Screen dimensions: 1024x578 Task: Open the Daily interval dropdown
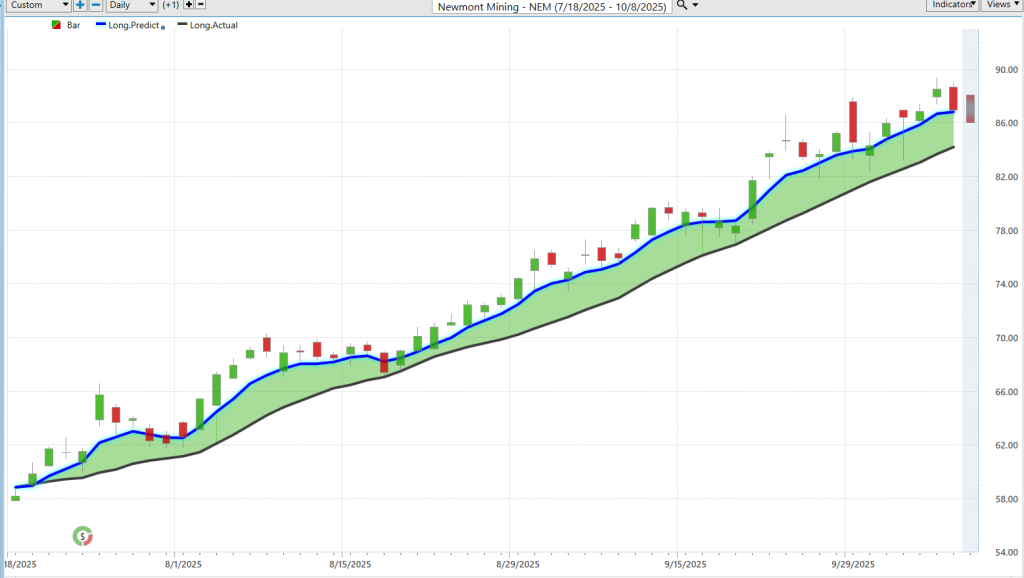132,5
